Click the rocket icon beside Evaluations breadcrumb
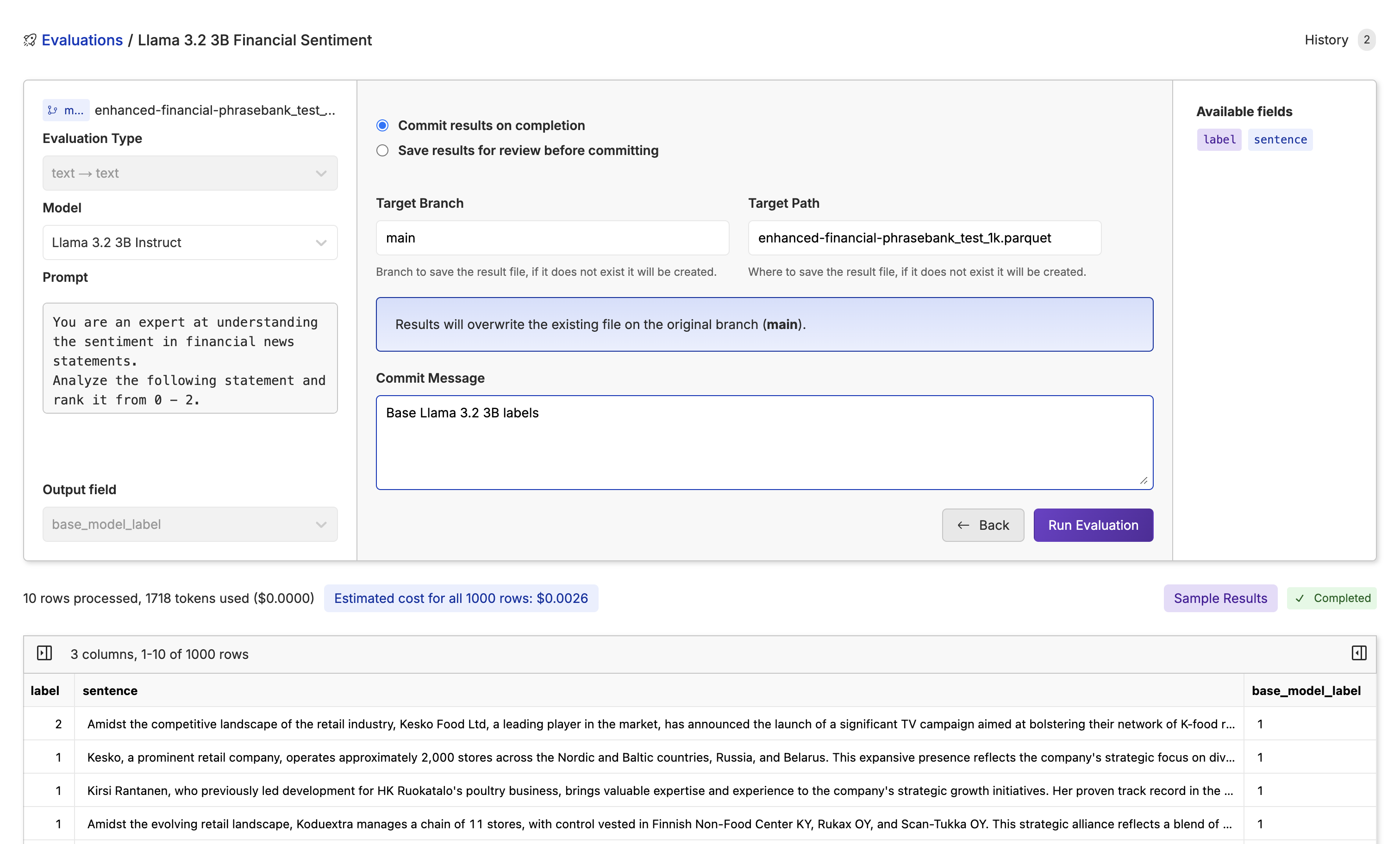This screenshot has width=1400, height=844. (30, 40)
